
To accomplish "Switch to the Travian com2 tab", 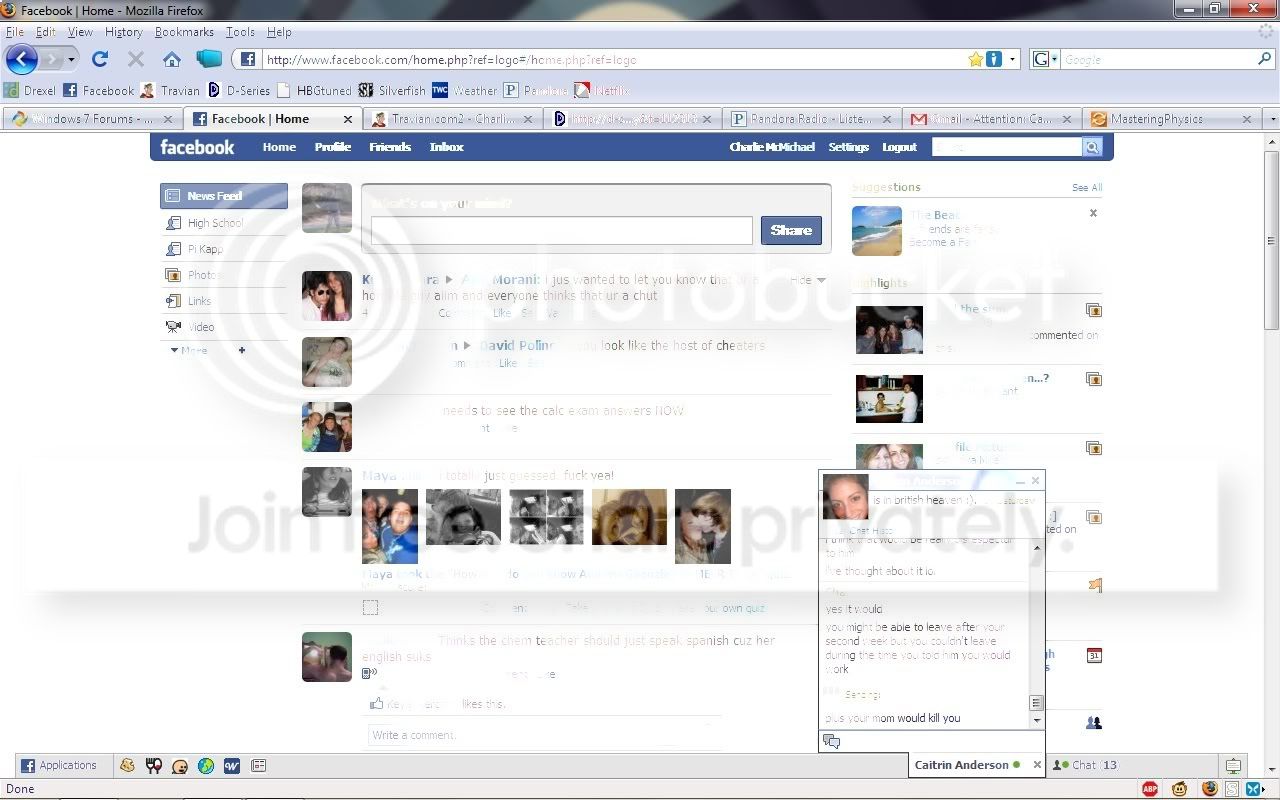I will [454, 118].
